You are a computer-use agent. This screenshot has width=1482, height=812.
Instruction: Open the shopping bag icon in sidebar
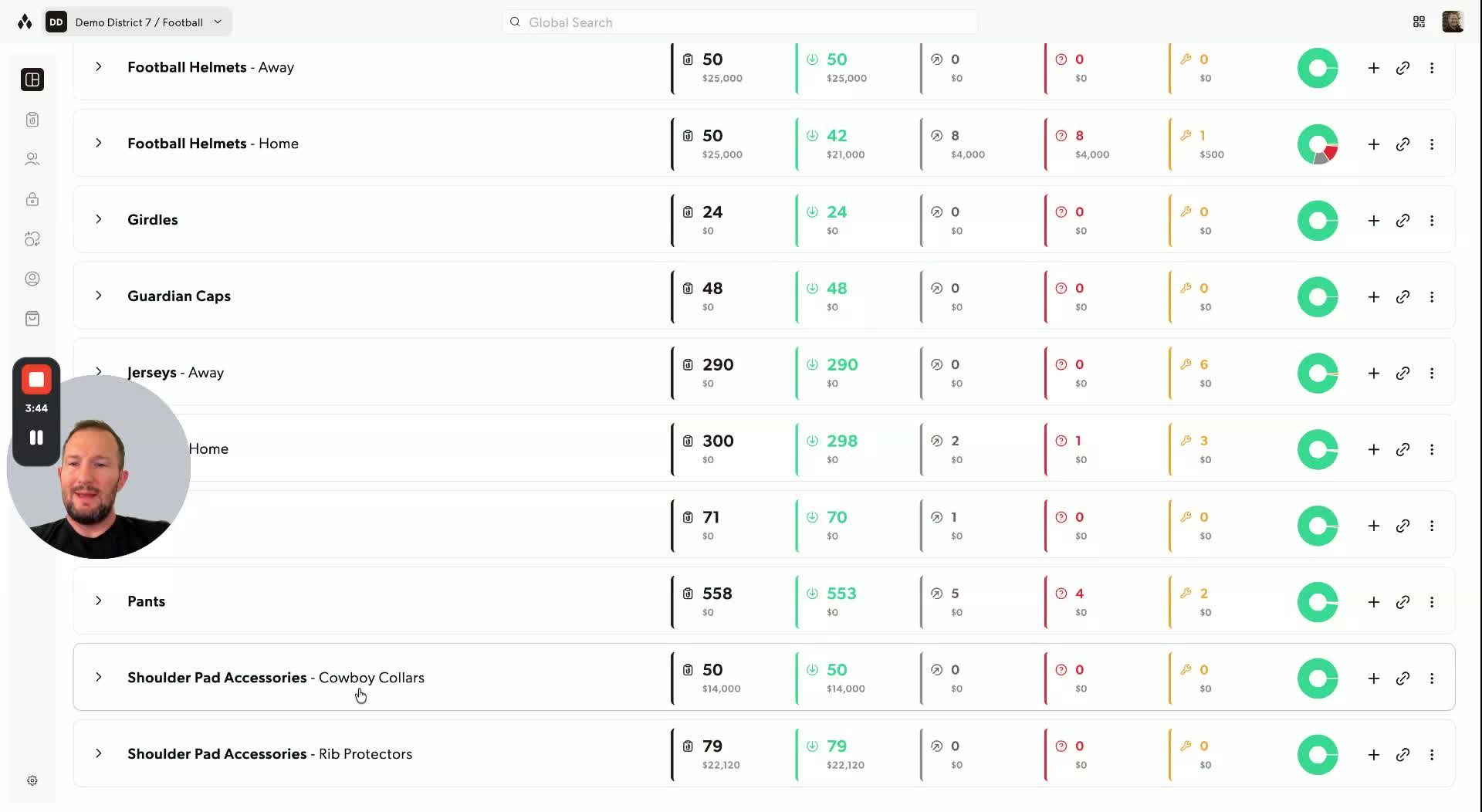(x=32, y=319)
